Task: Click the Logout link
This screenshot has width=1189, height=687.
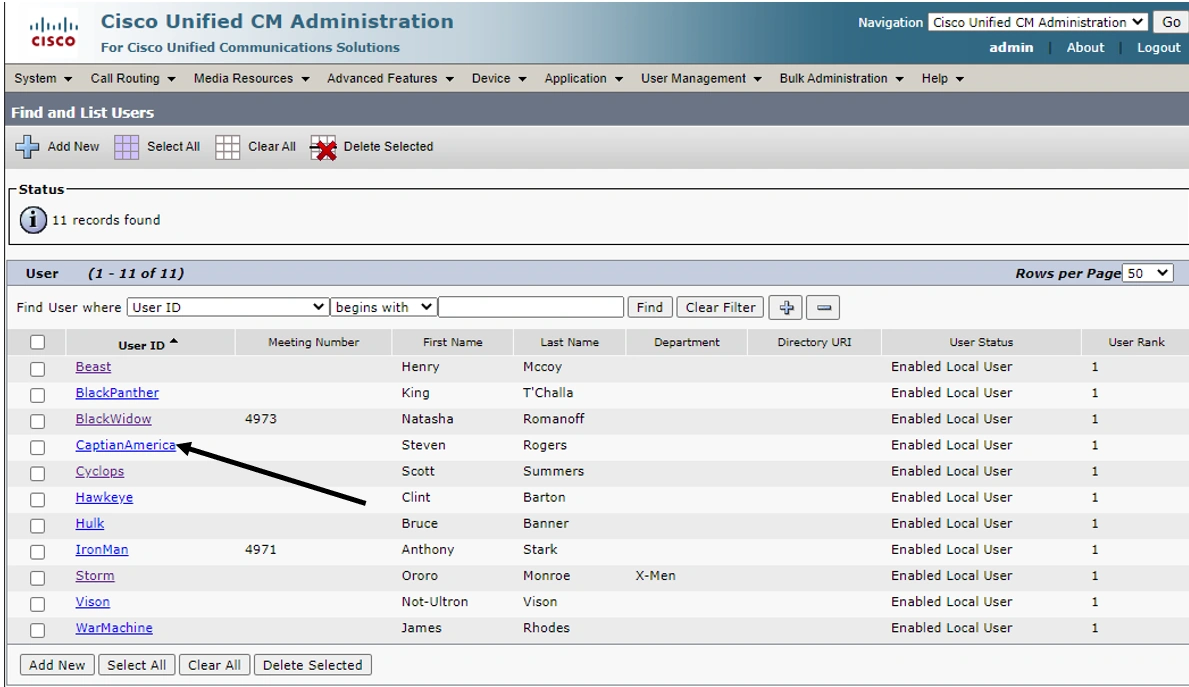Action: [1158, 47]
